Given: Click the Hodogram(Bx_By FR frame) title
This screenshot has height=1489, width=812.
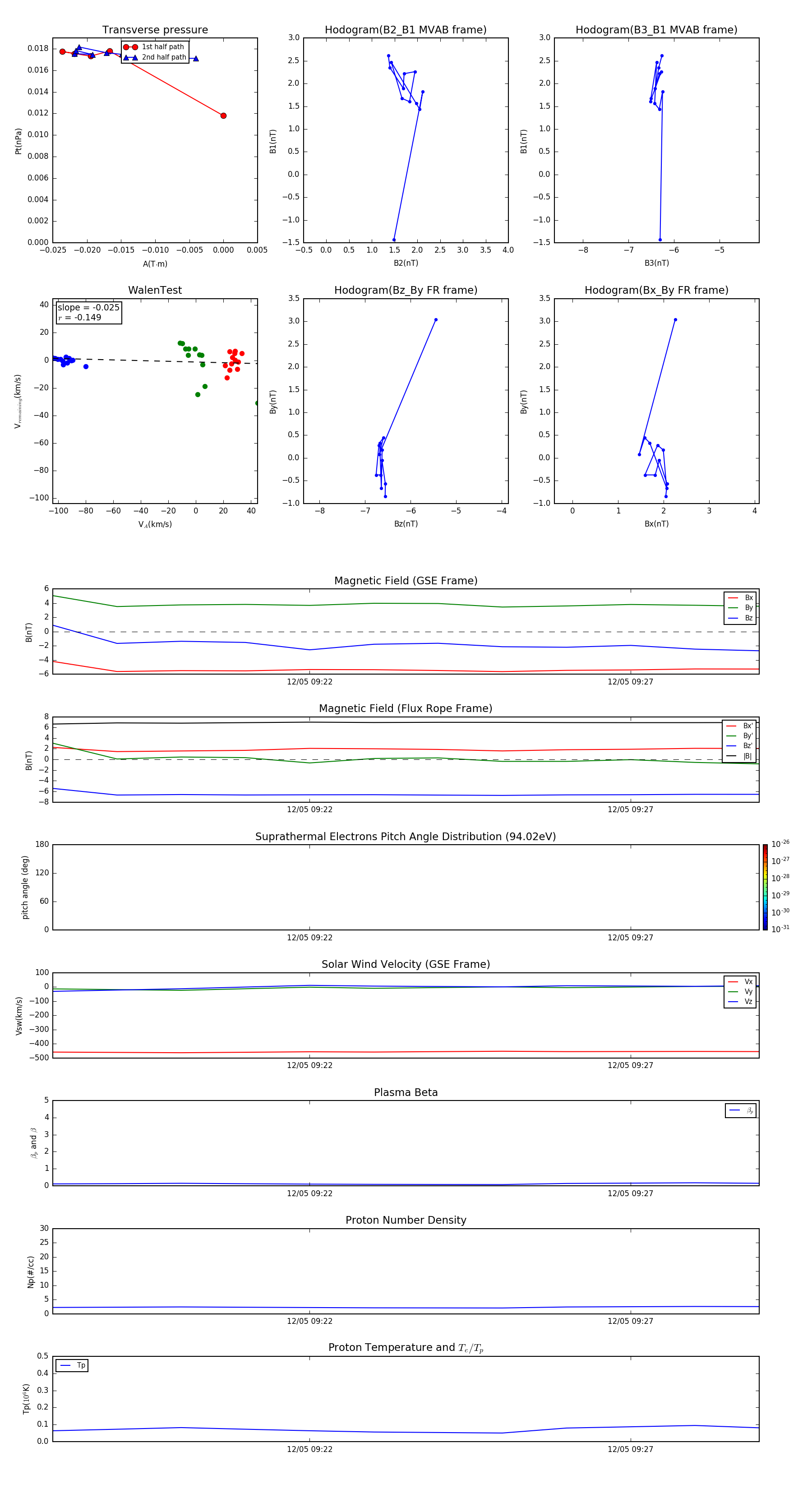Looking at the screenshot, I should pos(656,290).
